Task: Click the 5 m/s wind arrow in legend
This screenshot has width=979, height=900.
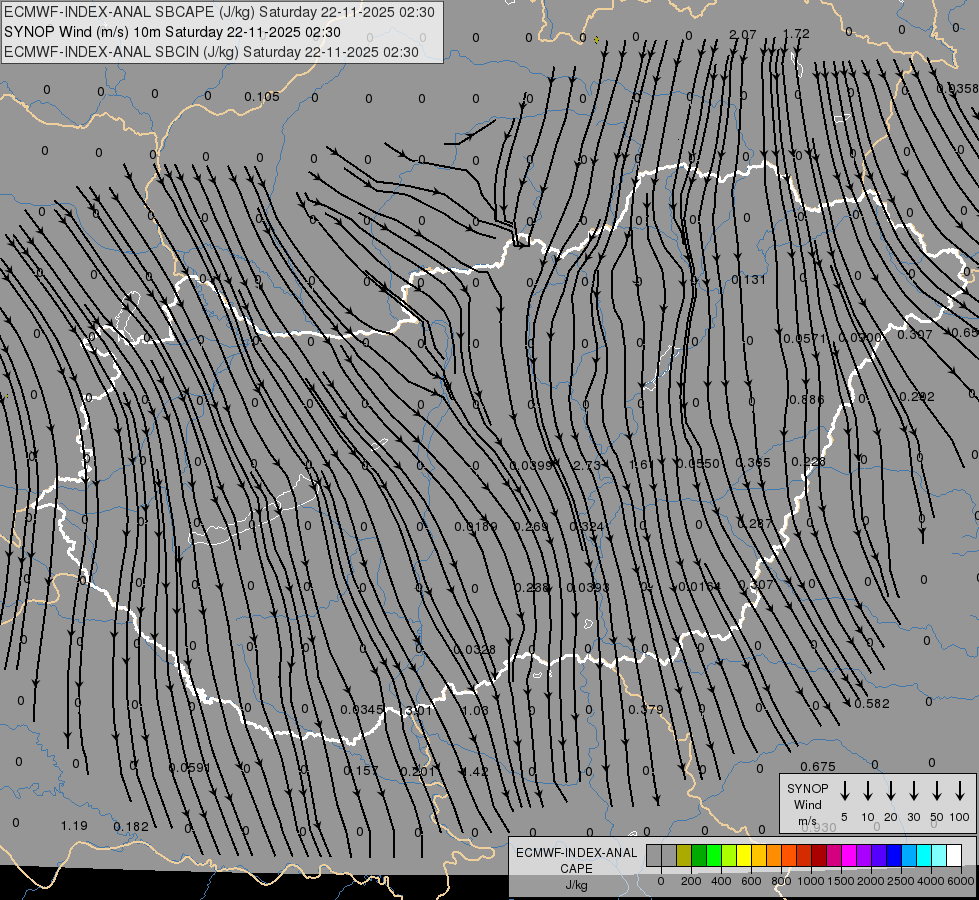Action: click(845, 791)
